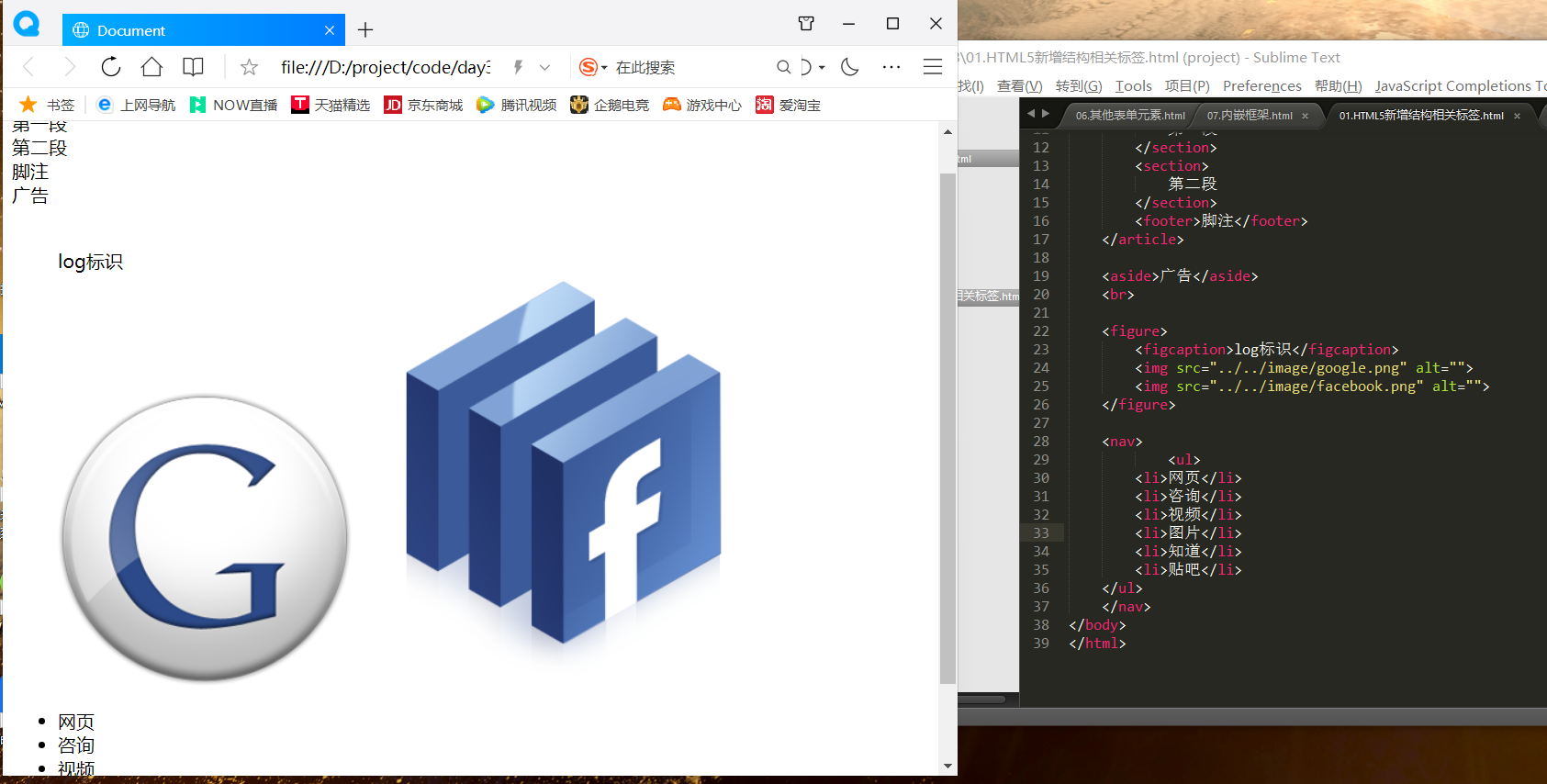Open Sublime Tools menu
The width and height of the screenshot is (1547, 784).
click(1133, 86)
